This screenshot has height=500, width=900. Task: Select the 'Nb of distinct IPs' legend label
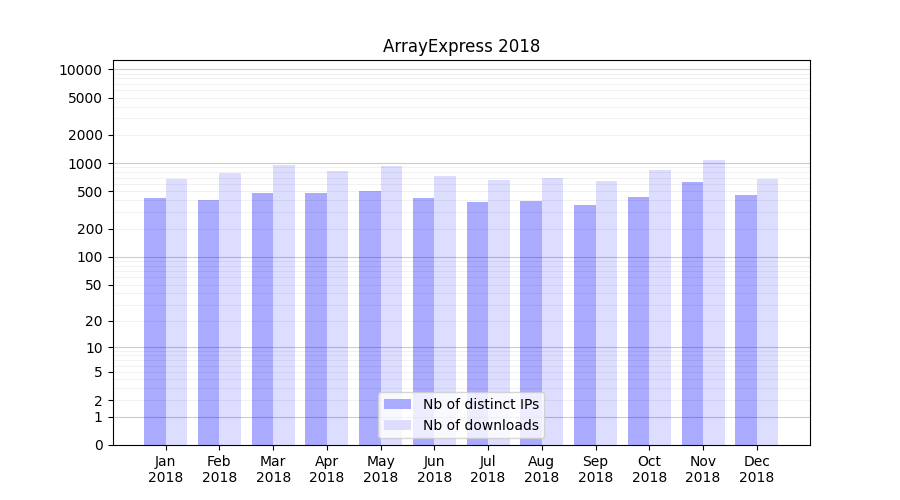[x=480, y=404]
